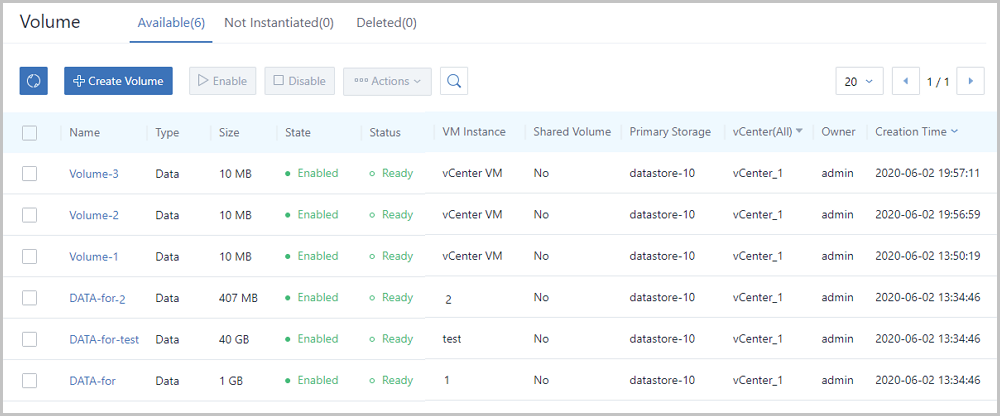Check the DATA-for-test row checkbox
The image size is (1000, 416).
pyautogui.click(x=29, y=339)
